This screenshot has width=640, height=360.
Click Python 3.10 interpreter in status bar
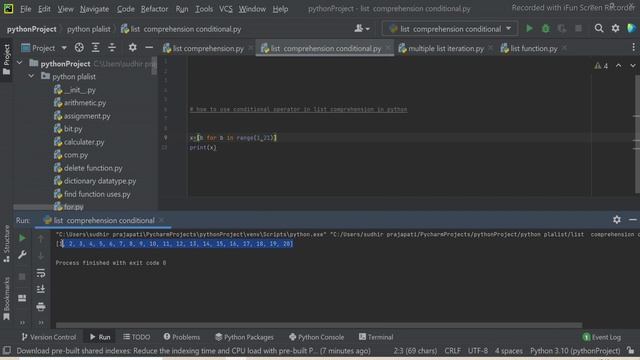pyautogui.click(x=575, y=351)
